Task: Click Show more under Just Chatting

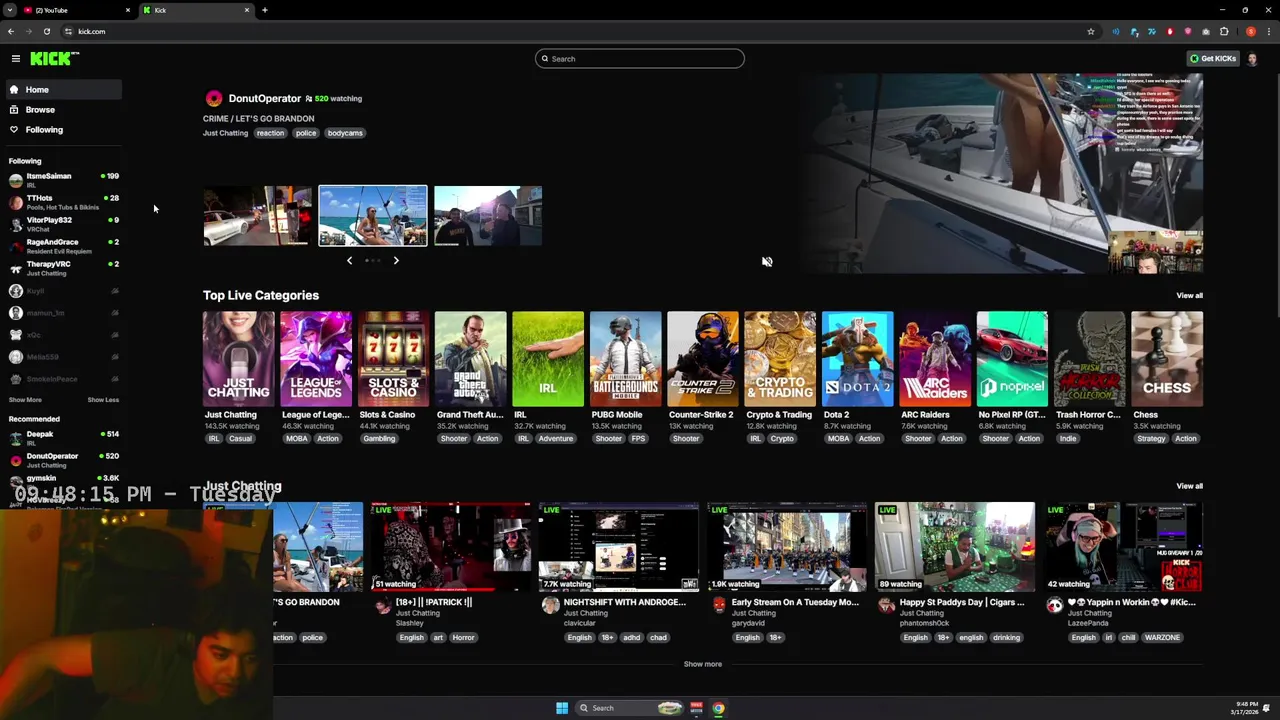Action: (703, 664)
